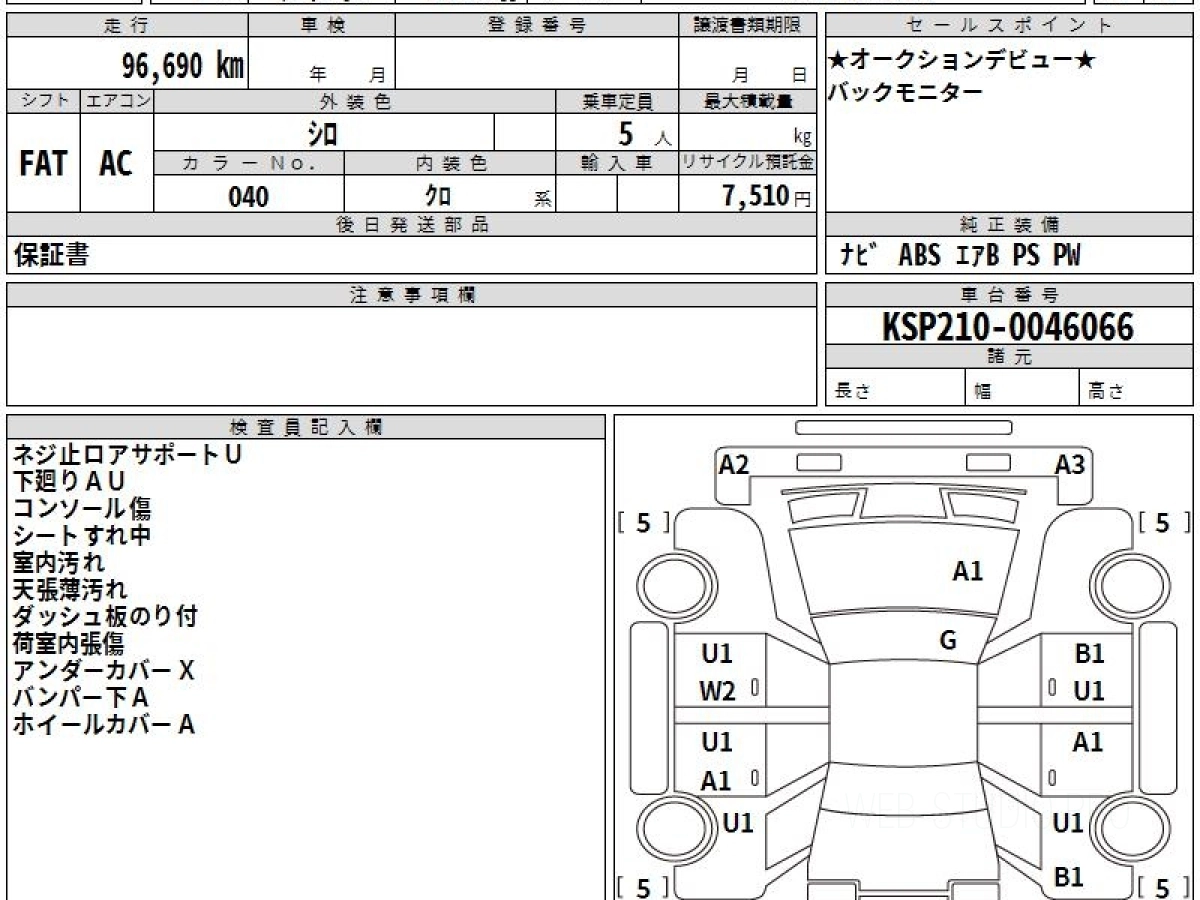Click the 車検 header cell
1200x900 pixels.
tap(321, 26)
